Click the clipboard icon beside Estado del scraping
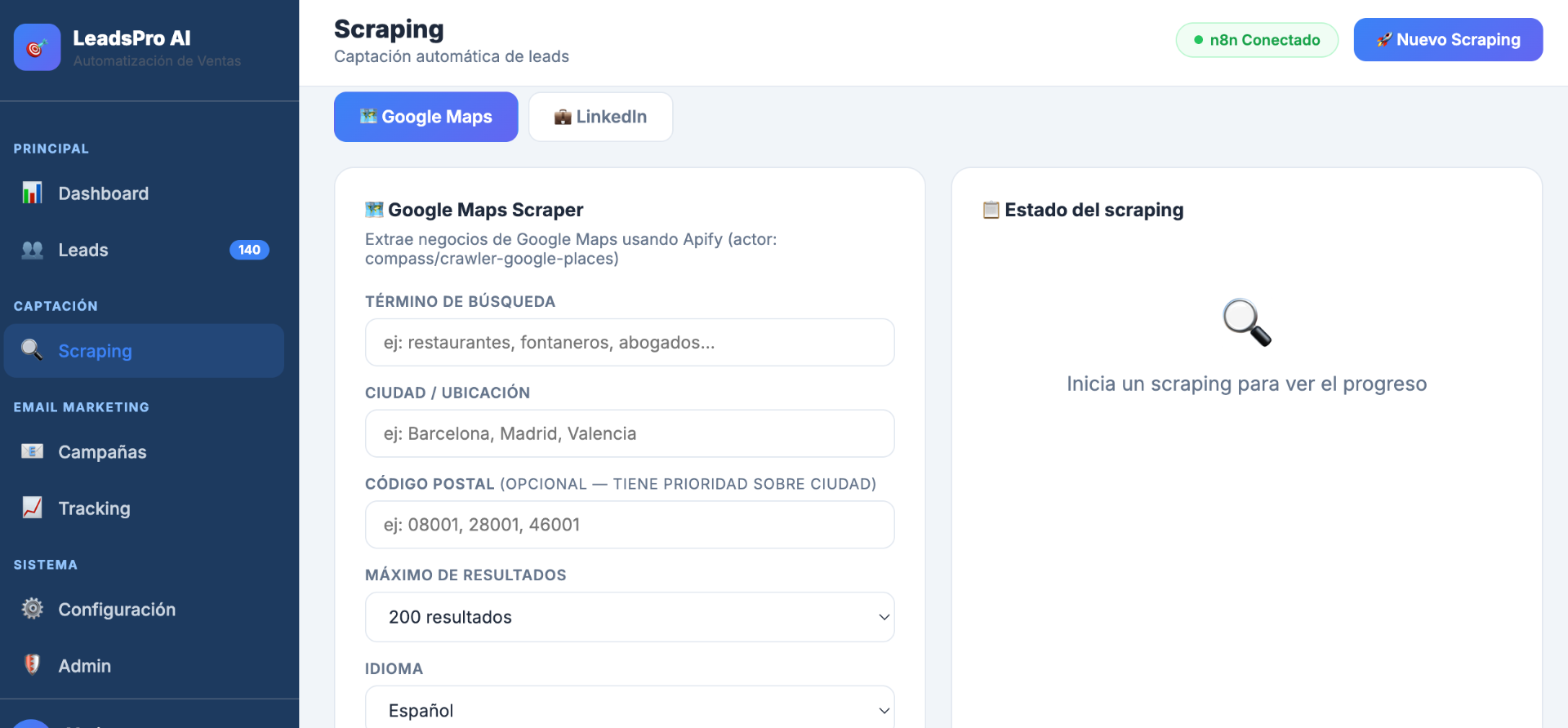Screen dimensions: 1568x728 click(991, 210)
